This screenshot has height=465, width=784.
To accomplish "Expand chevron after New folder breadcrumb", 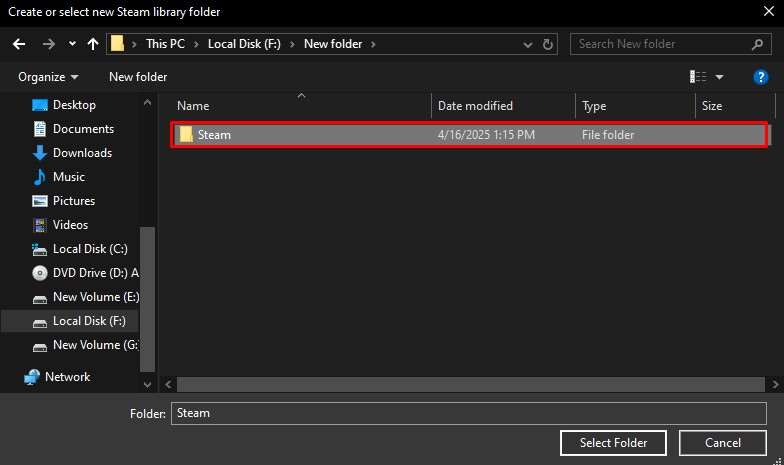I will pos(373,44).
